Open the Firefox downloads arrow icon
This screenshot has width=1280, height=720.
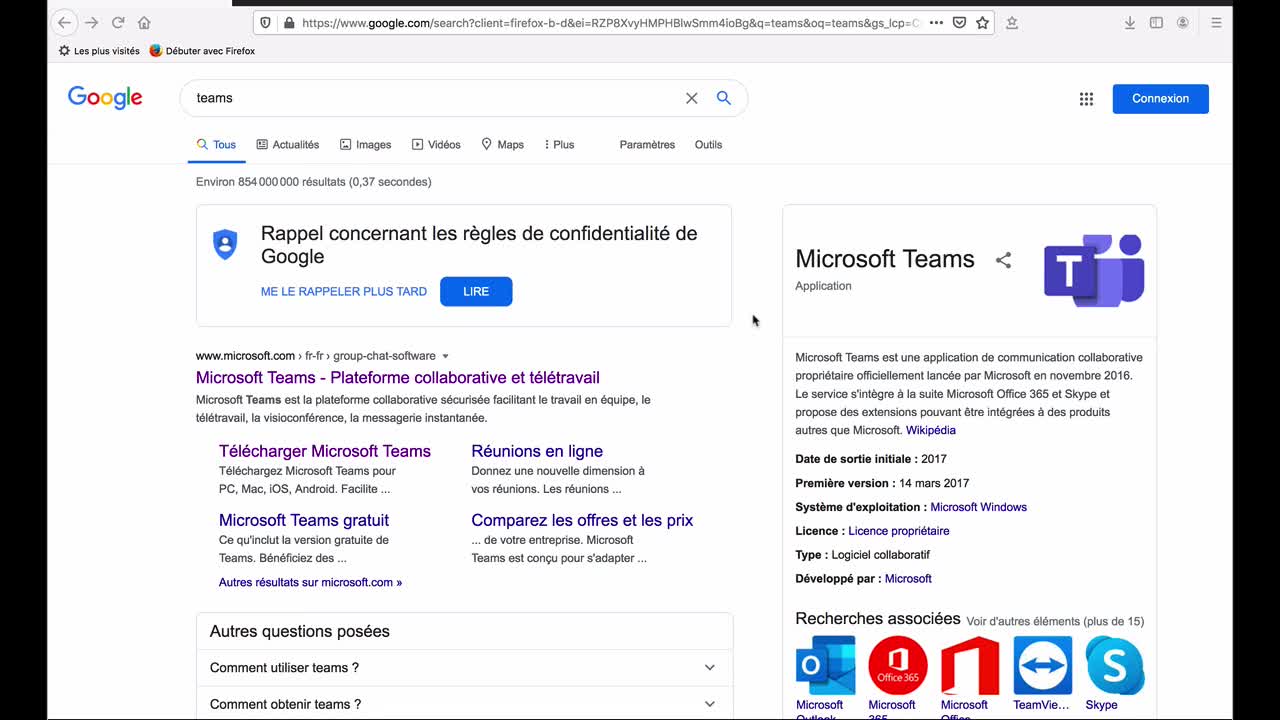[1130, 22]
